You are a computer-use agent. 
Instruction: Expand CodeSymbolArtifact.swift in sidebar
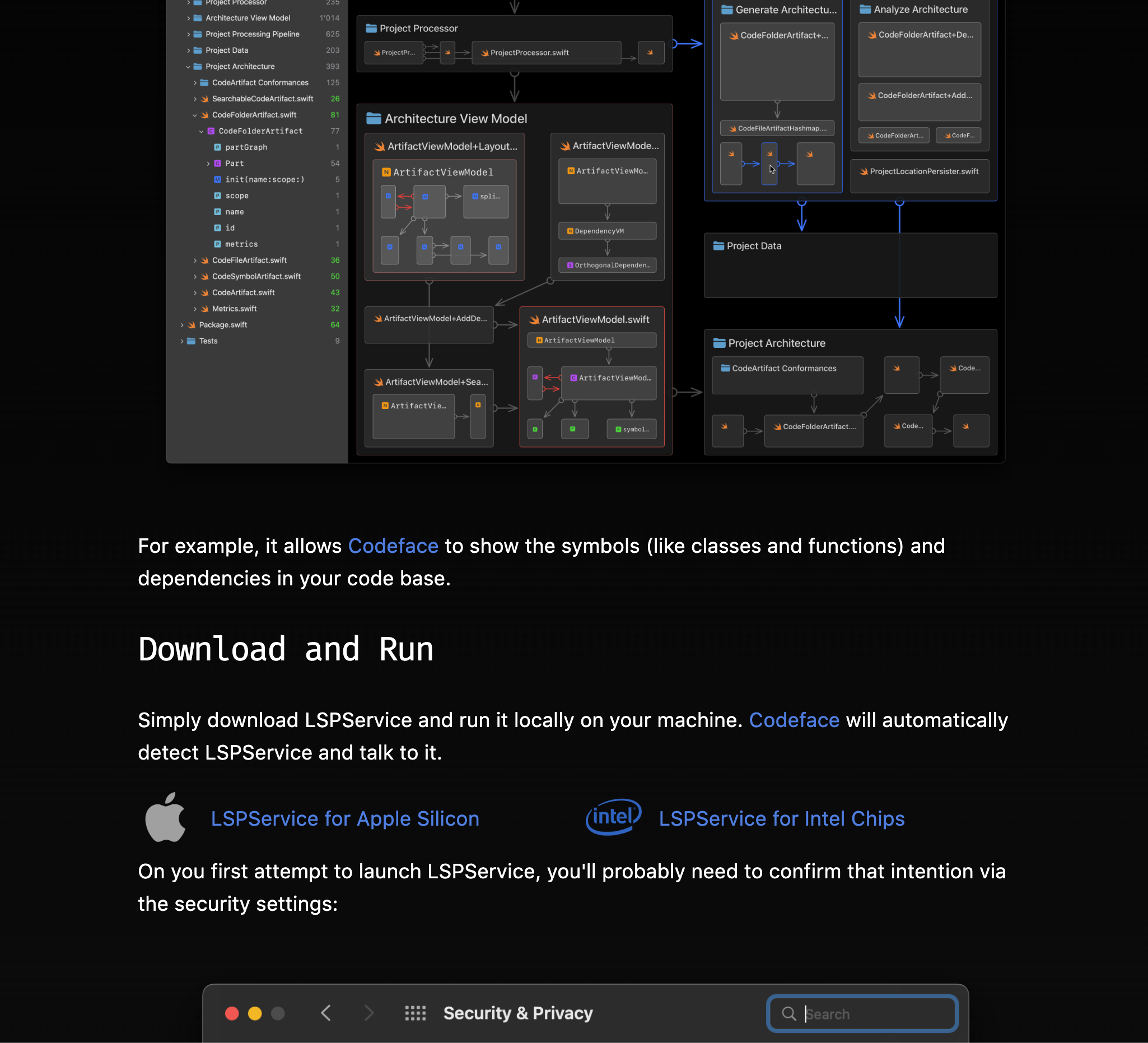[x=195, y=276]
